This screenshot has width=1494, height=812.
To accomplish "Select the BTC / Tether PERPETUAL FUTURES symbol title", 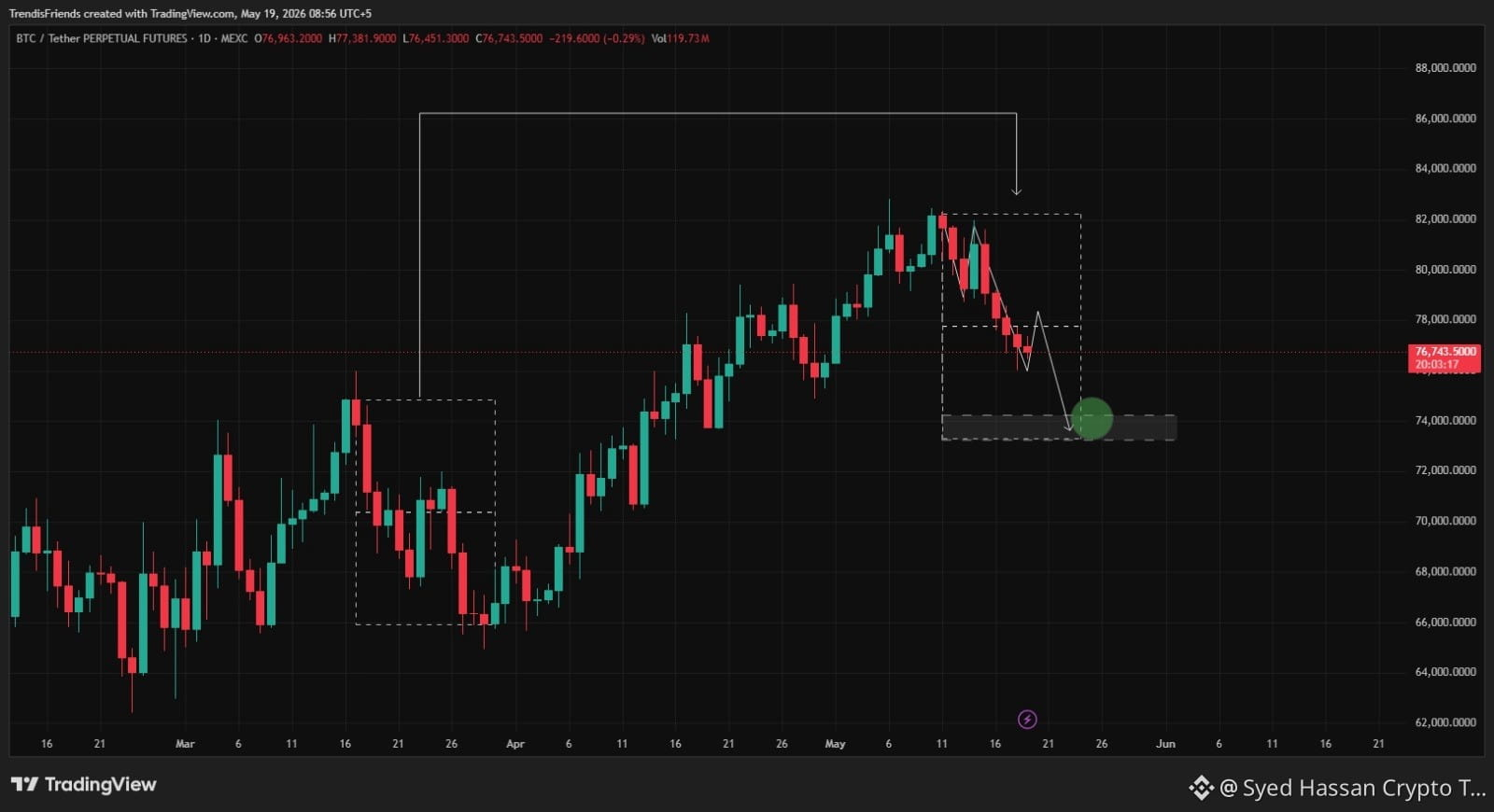I will pos(102,38).
